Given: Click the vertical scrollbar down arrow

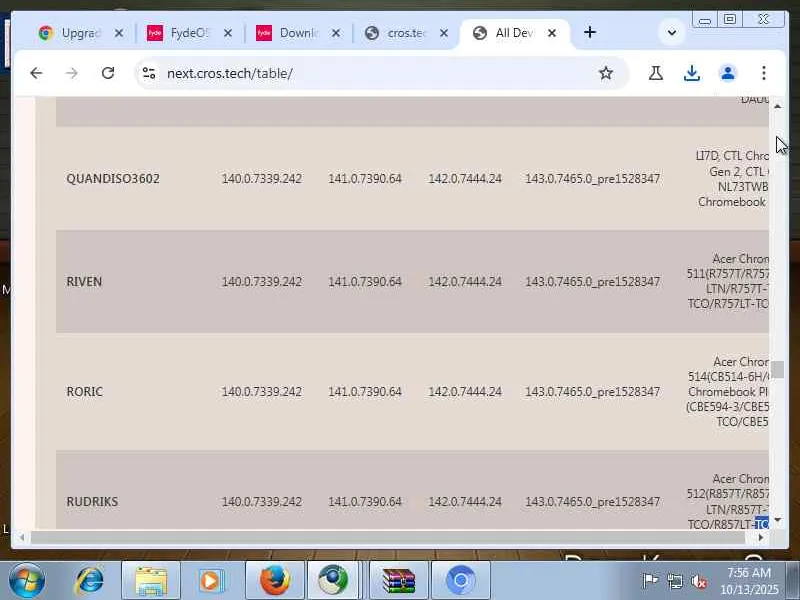Looking at the screenshot, I should tap(778, 520).
